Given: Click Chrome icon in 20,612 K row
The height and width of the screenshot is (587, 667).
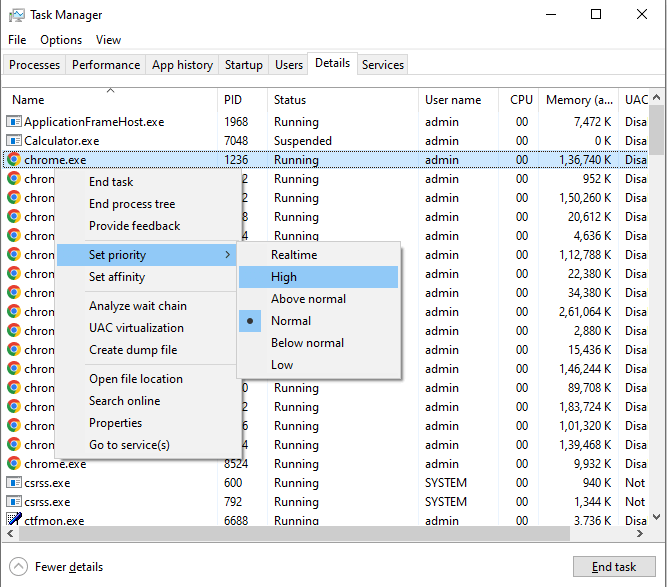Looking at the screenshot, I should [x=14, y=217].
